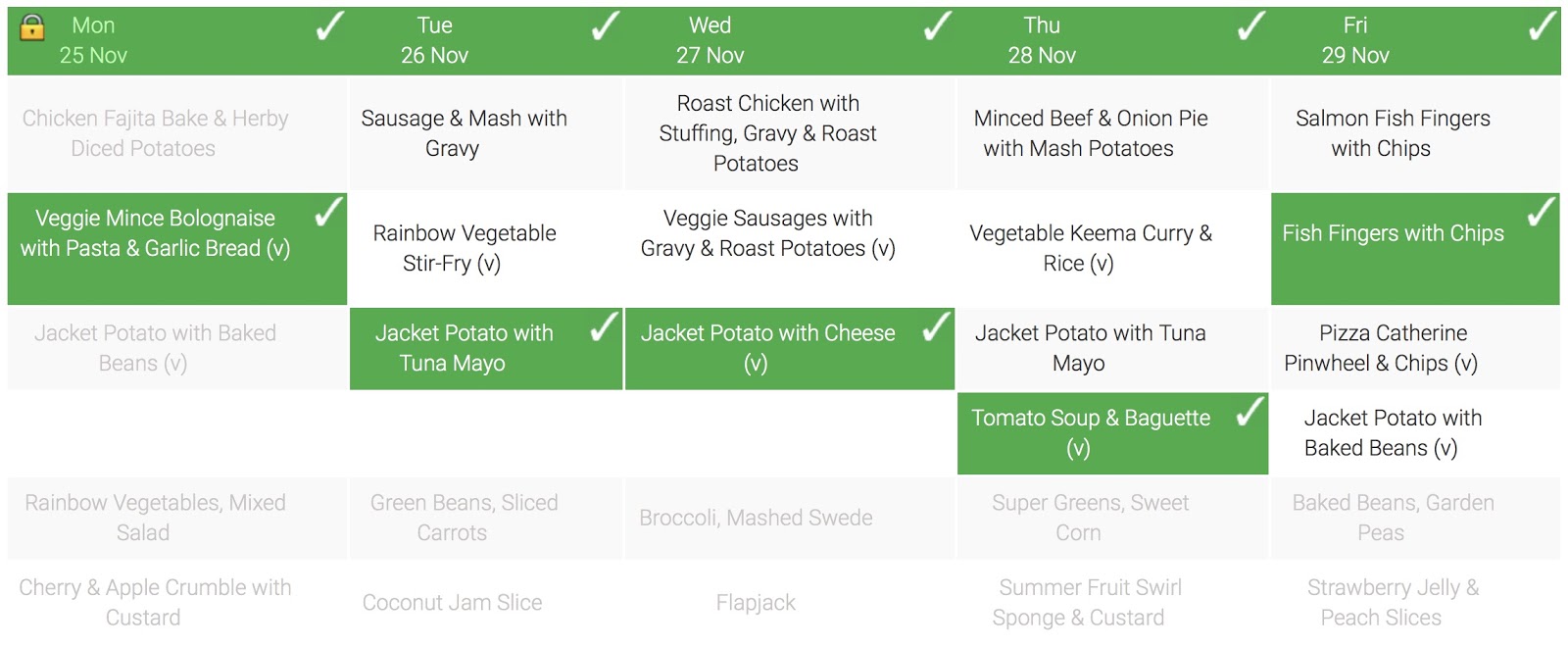1568x647 pixels.
Task: Click checkmark on Veggie Mince Bolognaise meal
Action: [328, 213]
